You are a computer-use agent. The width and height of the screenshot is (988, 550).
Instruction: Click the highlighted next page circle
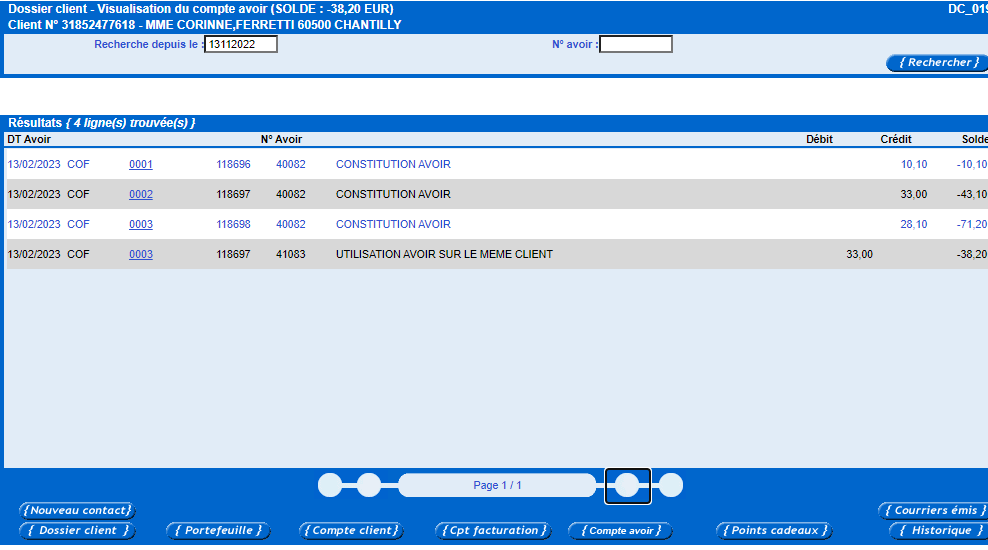coord(627,485)
